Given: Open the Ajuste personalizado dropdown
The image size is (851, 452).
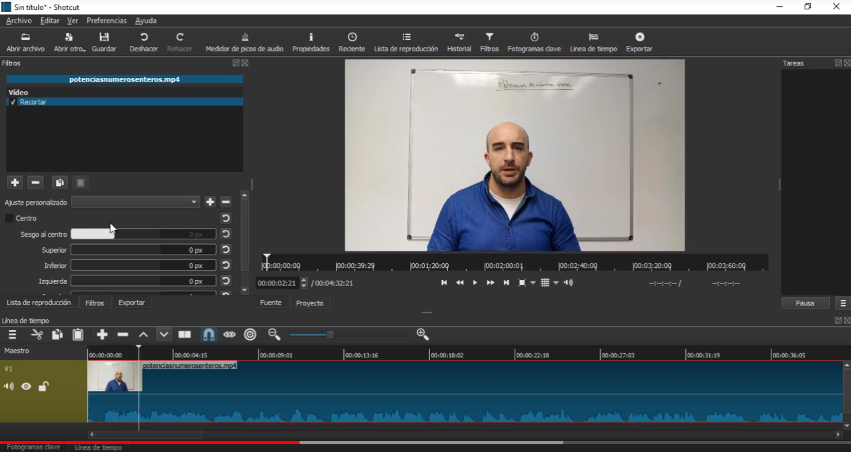Looking at the screenshot, I should pyautogui.click(x=136, y=202).
